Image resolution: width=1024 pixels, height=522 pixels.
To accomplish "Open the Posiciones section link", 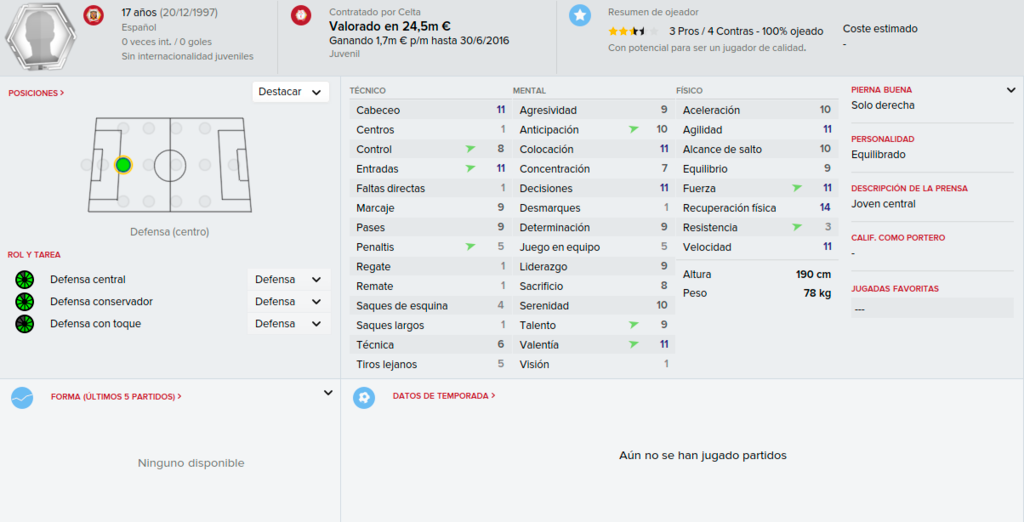I will coord(36,93).
